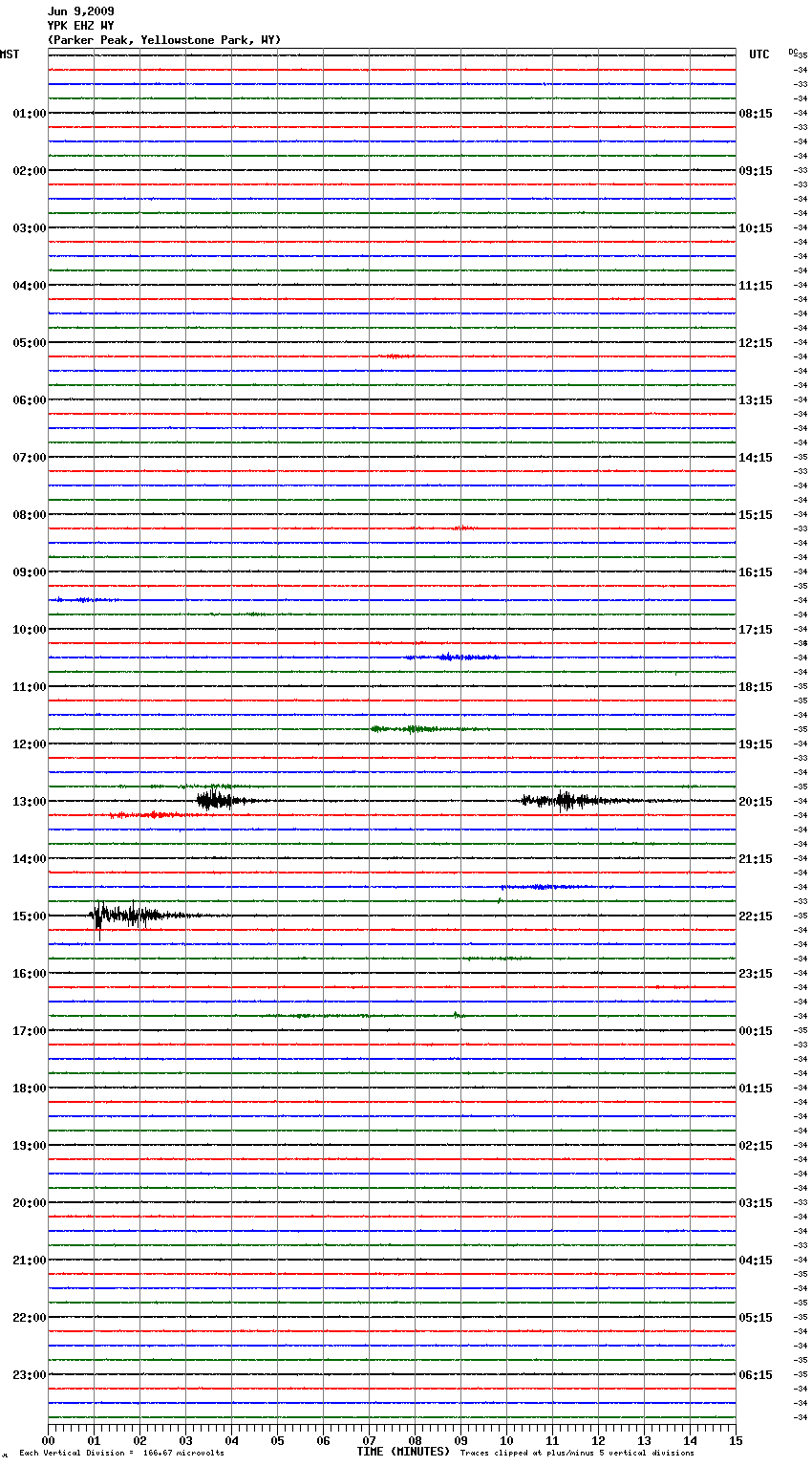Click the '08:15' UTC time label
The height and width of the screenshot is (1466, 812).
[x=756, y=114]
